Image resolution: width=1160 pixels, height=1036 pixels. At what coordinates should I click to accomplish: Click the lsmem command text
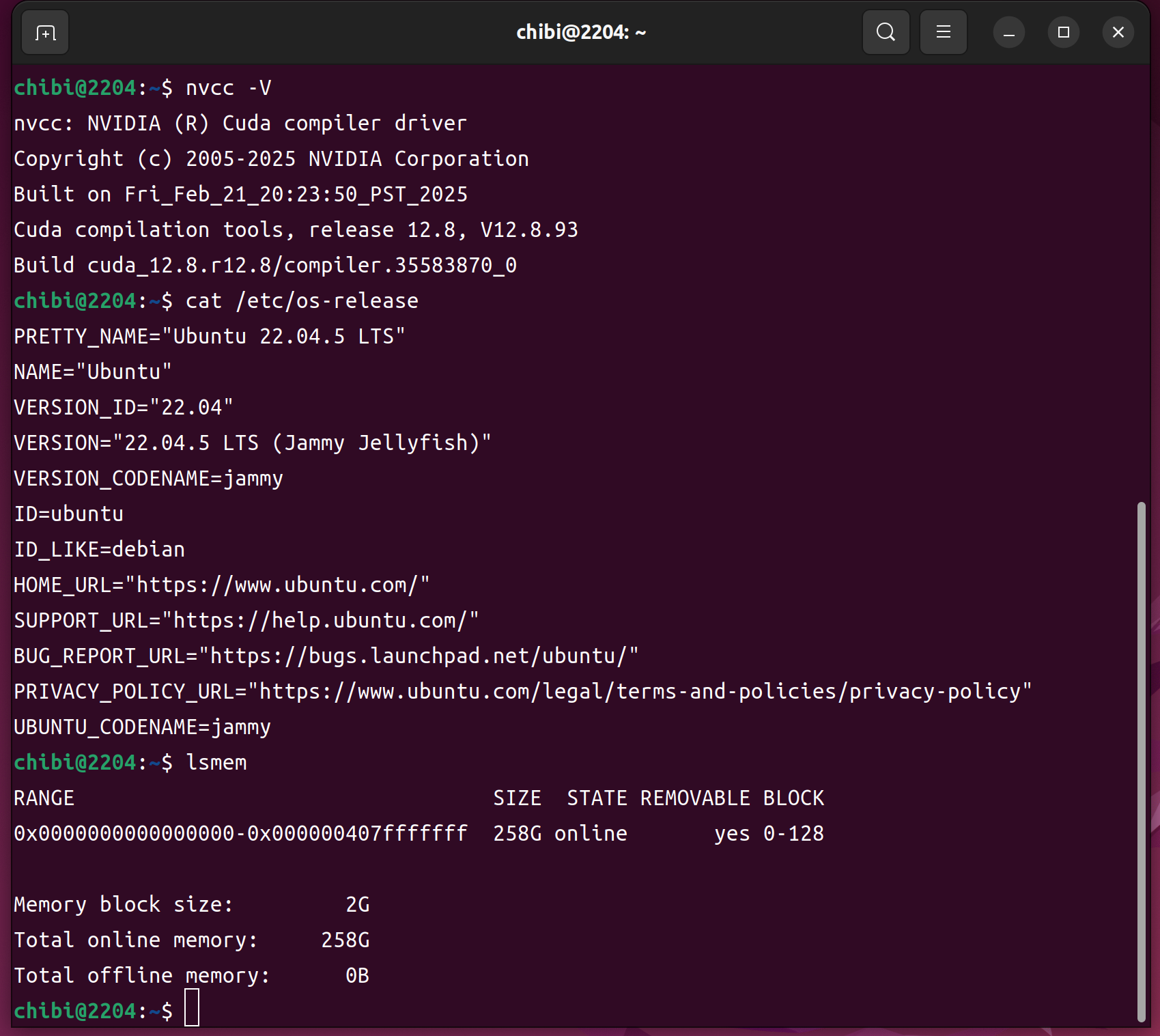click(216, 763)
